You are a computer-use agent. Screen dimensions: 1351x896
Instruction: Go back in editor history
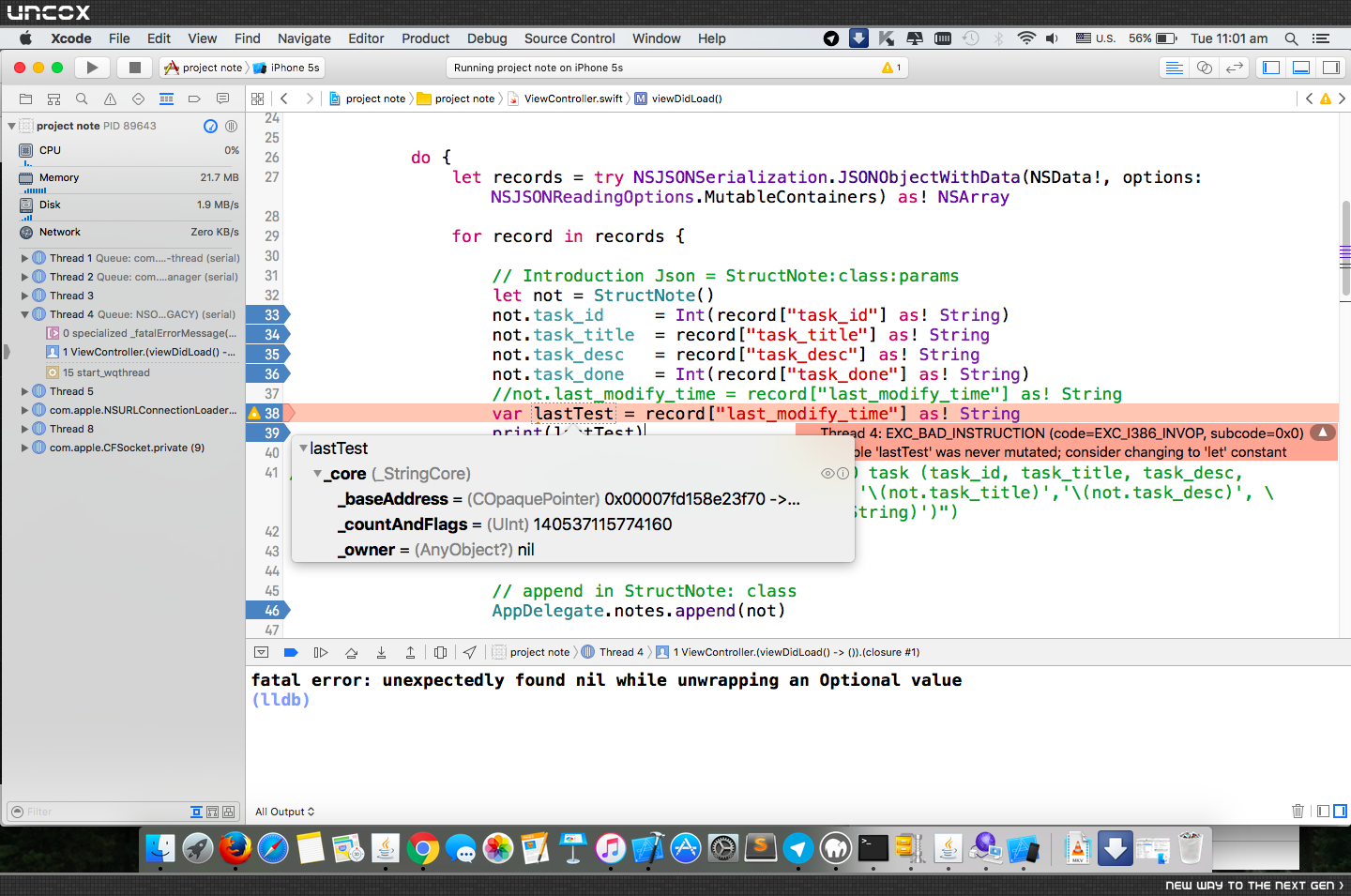pyautogui.click(x=283, y=99)
